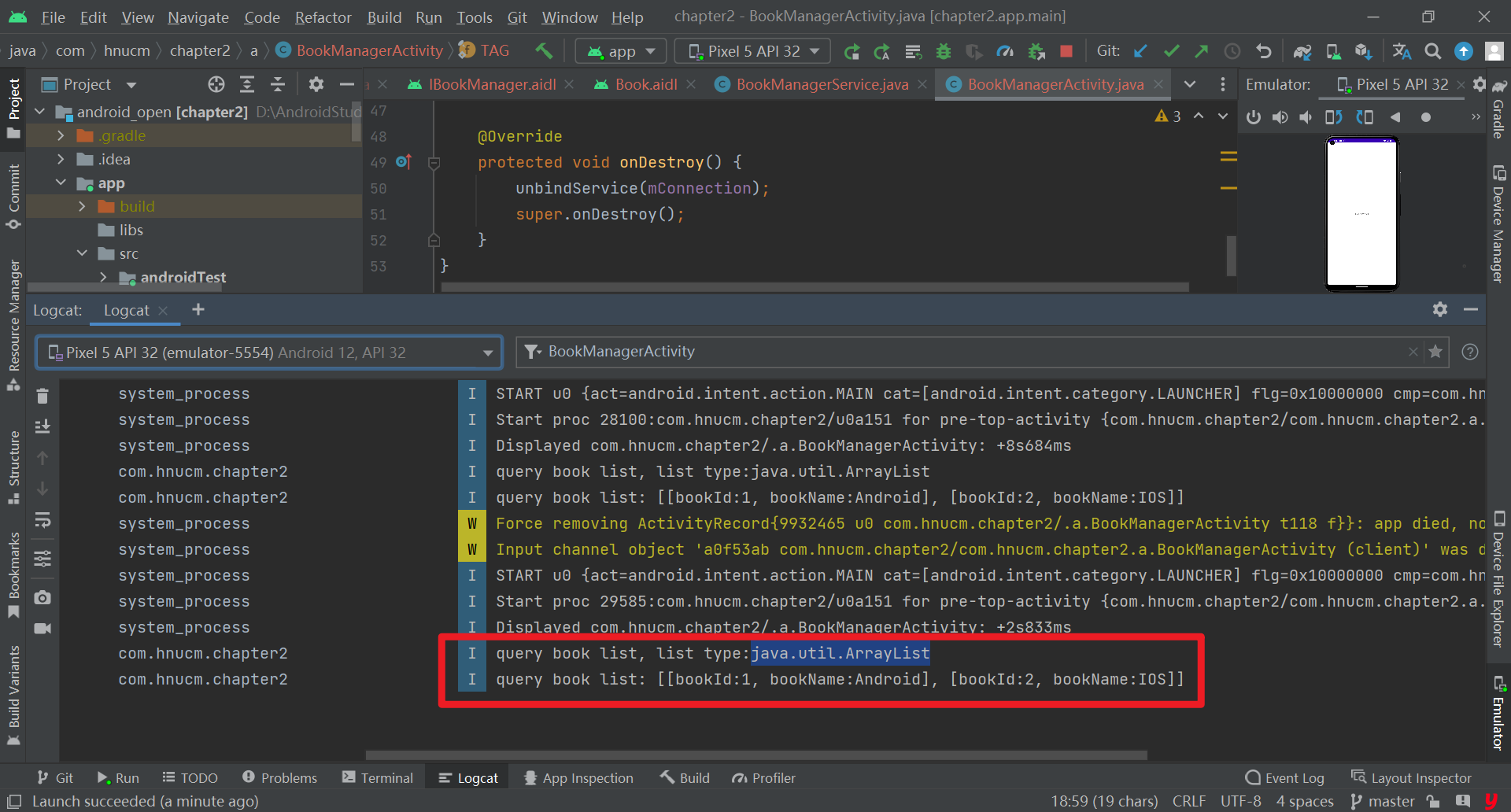1511x812 pixels.
Task: Collapse the app module node
Action: [x=61, y=183]
